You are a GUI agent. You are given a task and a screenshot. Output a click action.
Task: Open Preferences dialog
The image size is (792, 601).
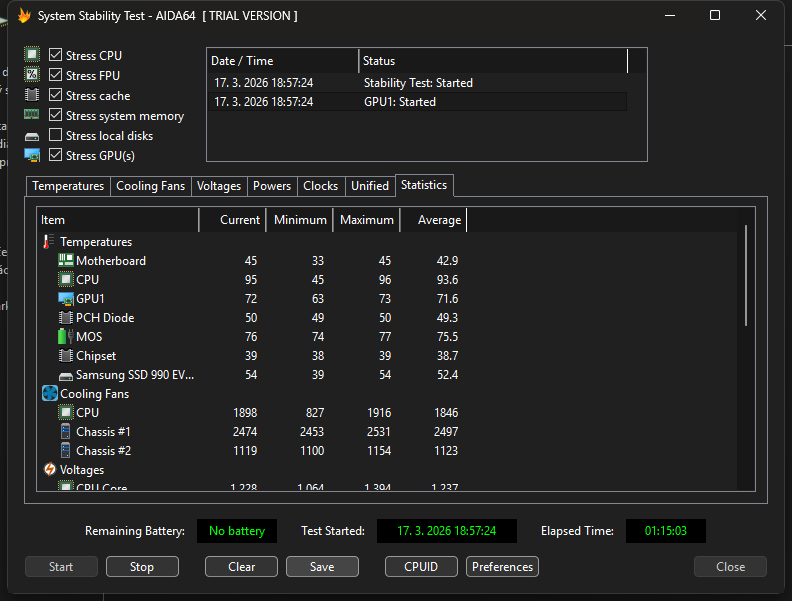pos(503,567)
